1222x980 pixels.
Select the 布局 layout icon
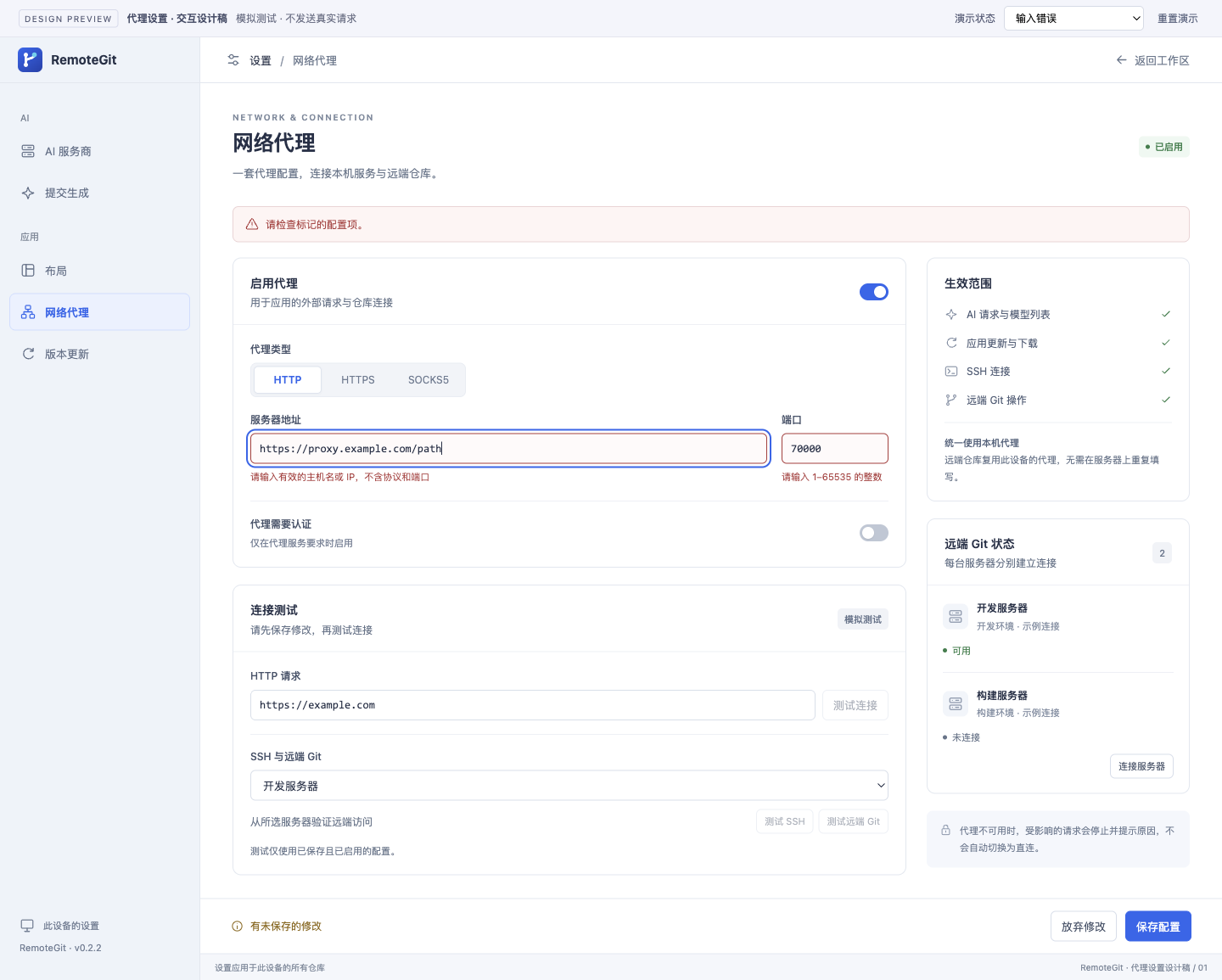pos(28,271)
